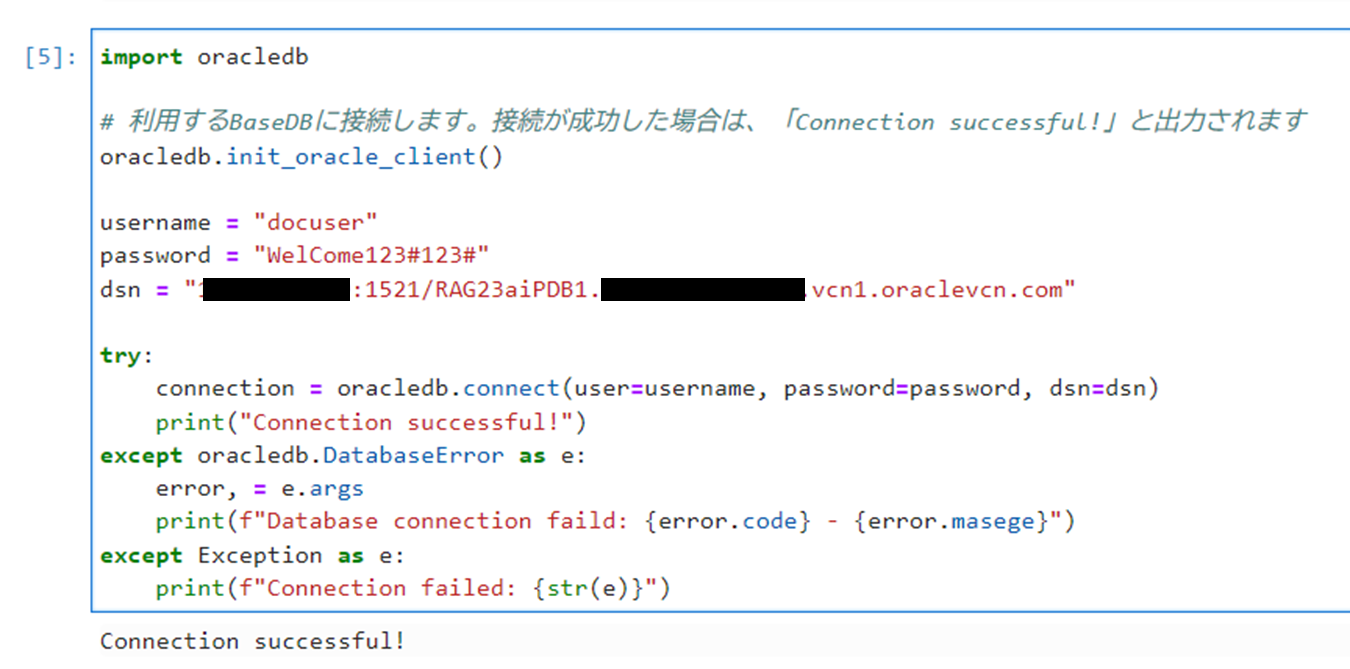
Task: Click the dsn assignment line
Action: [x=588, y=290]
